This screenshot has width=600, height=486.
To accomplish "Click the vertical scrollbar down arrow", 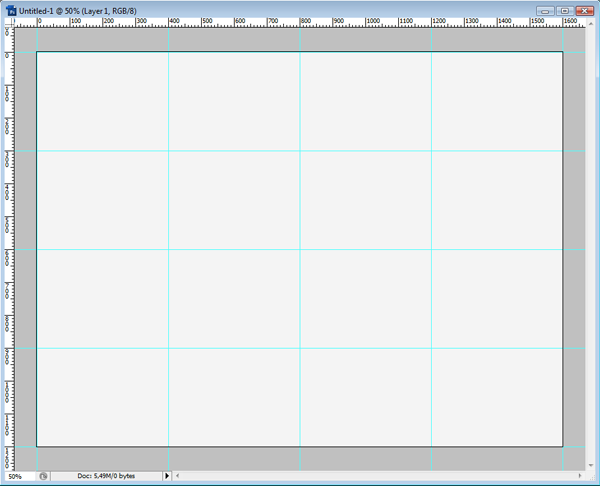I will pyautogui.click(x=591, y=465).
